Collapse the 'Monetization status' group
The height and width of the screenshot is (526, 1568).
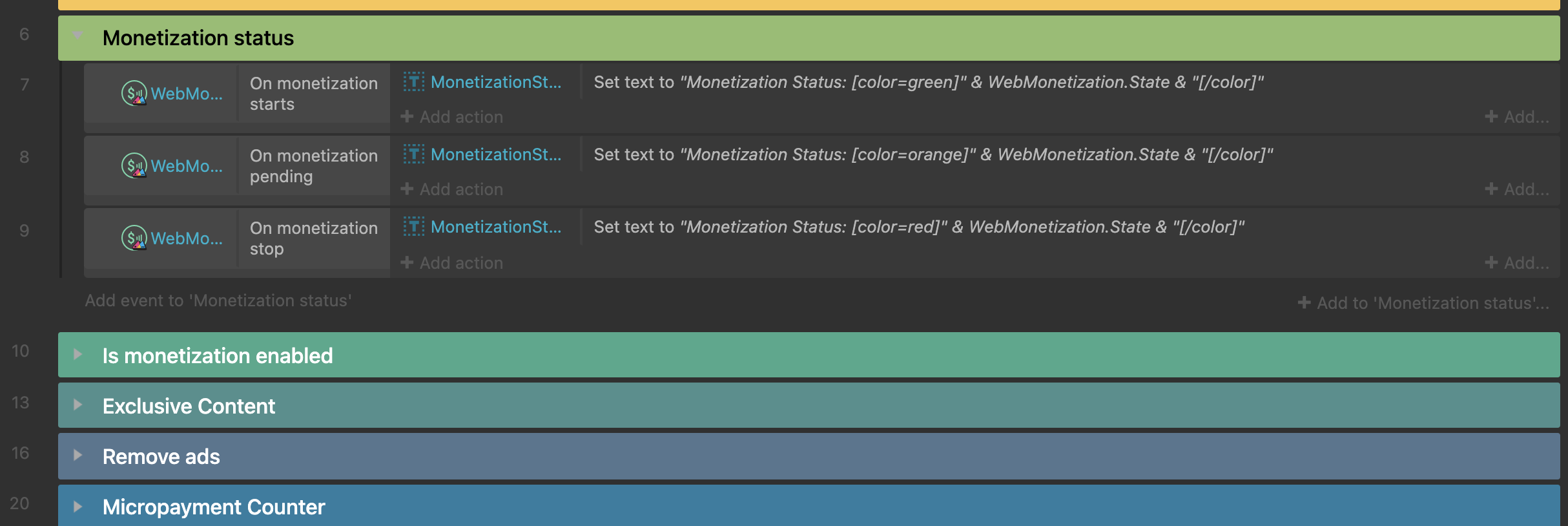coord(77,35)
